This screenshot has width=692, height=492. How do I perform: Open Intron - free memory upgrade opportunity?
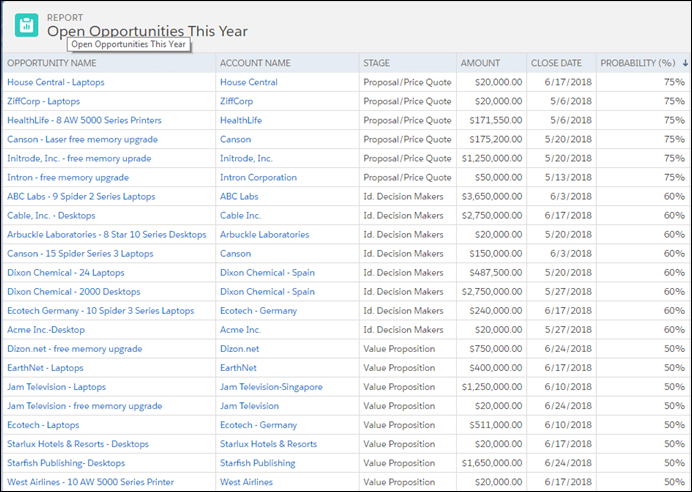tap(68, 177)
